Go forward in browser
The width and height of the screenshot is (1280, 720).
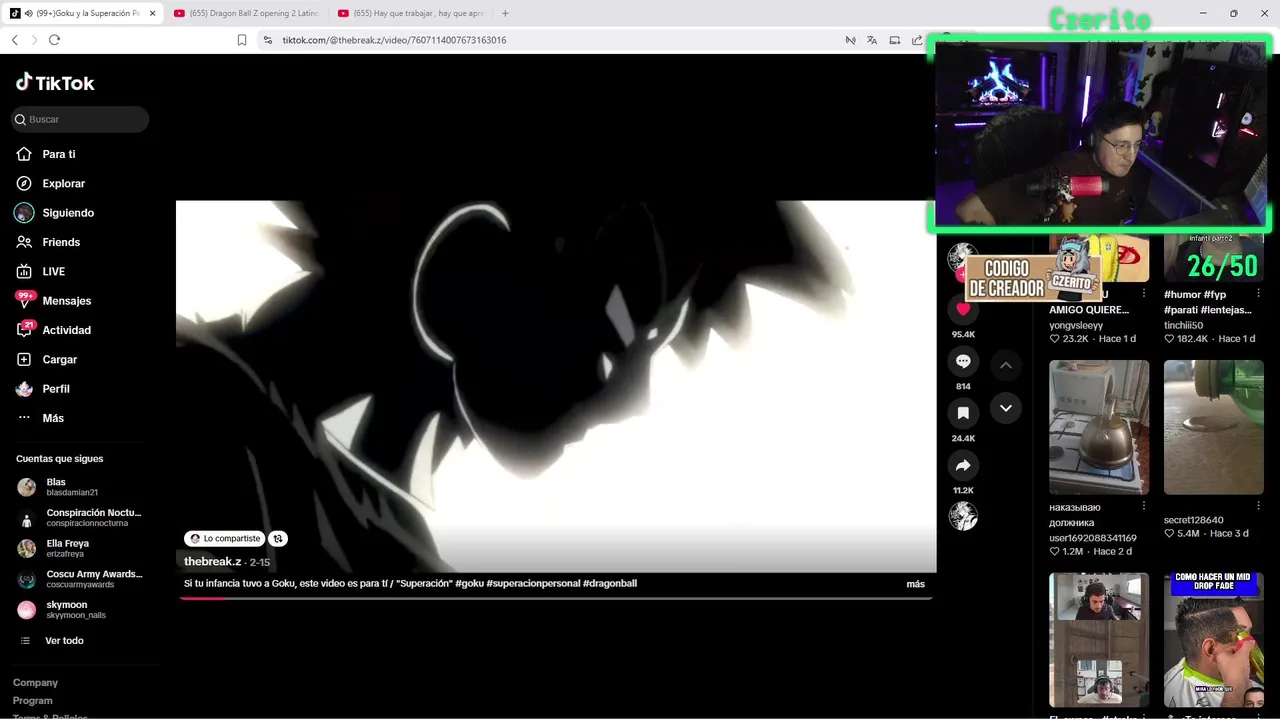pyautogui.click(x=34, y=40)
